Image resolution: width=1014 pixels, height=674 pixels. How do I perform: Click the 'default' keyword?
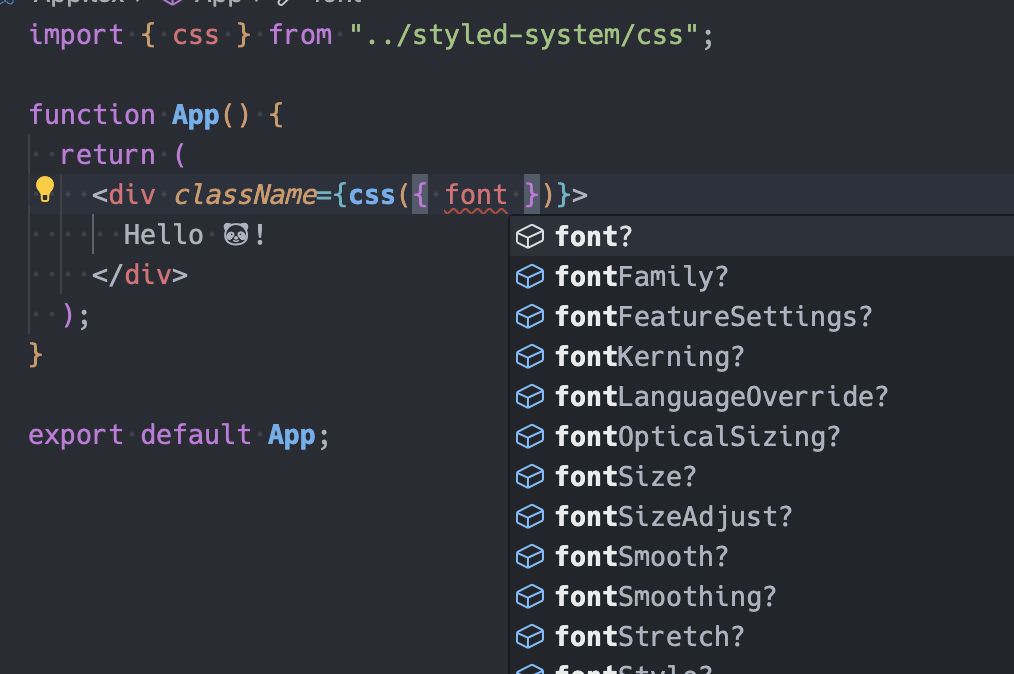196,435
